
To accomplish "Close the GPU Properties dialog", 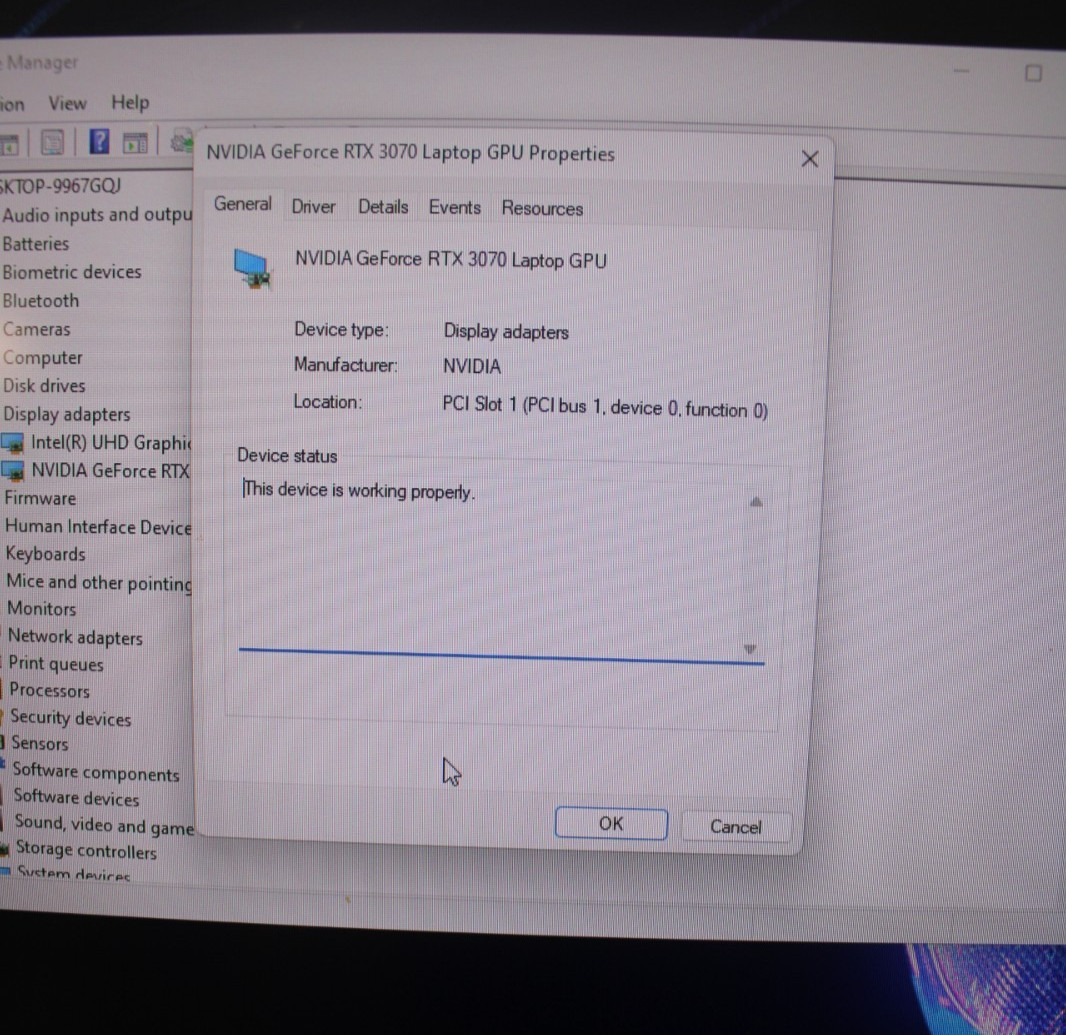I will [x=809, y=158].
